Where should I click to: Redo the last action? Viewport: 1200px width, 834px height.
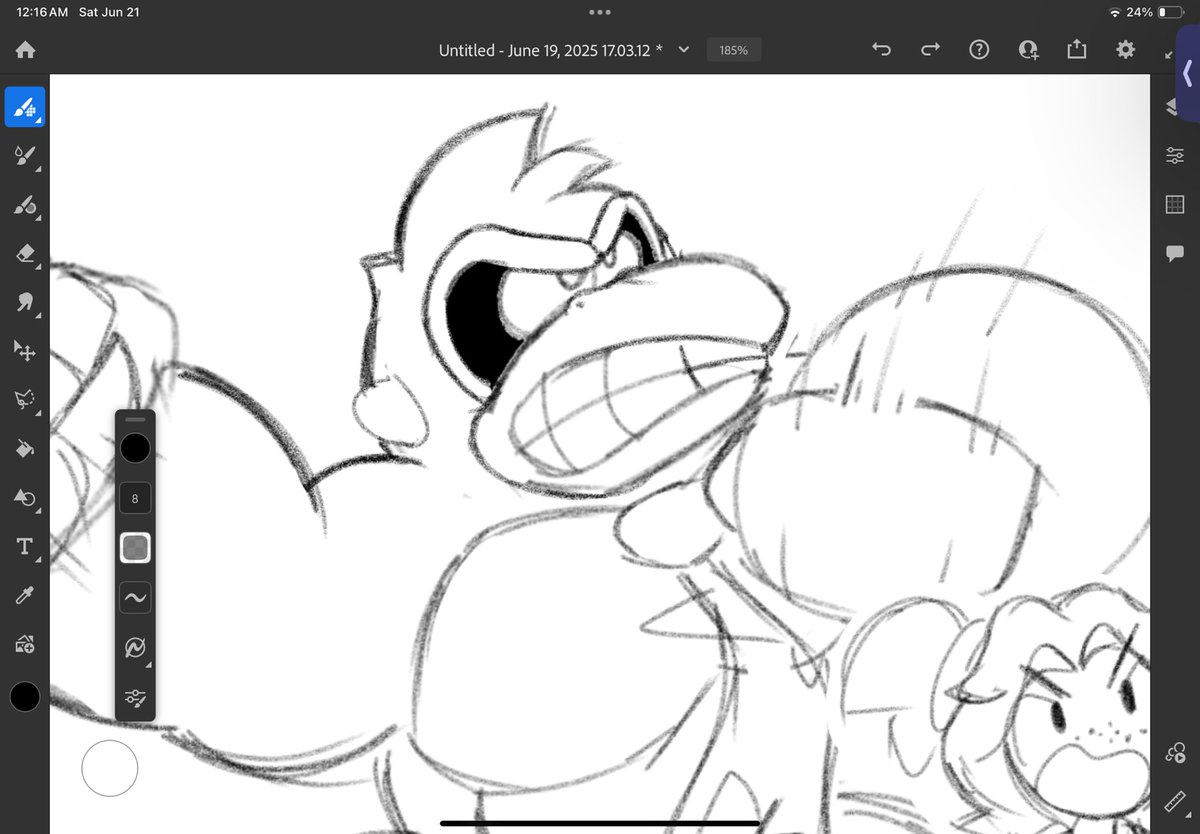tap(930, 49)
